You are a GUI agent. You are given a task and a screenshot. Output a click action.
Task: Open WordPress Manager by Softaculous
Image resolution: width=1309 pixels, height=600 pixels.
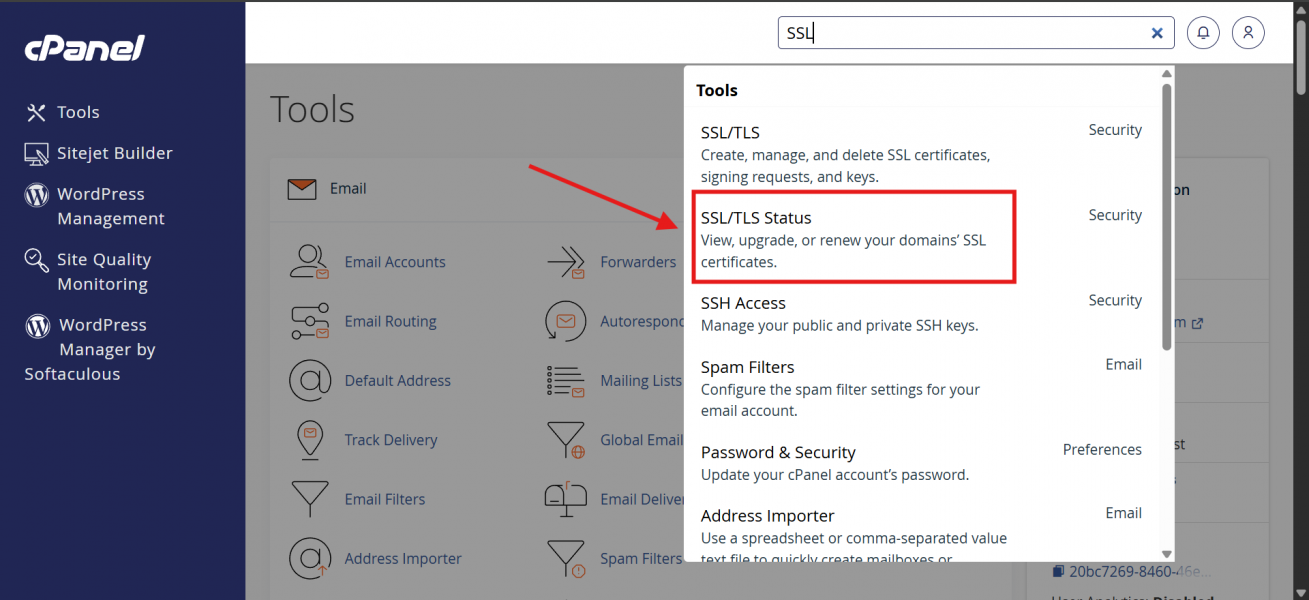coord(90,349)
